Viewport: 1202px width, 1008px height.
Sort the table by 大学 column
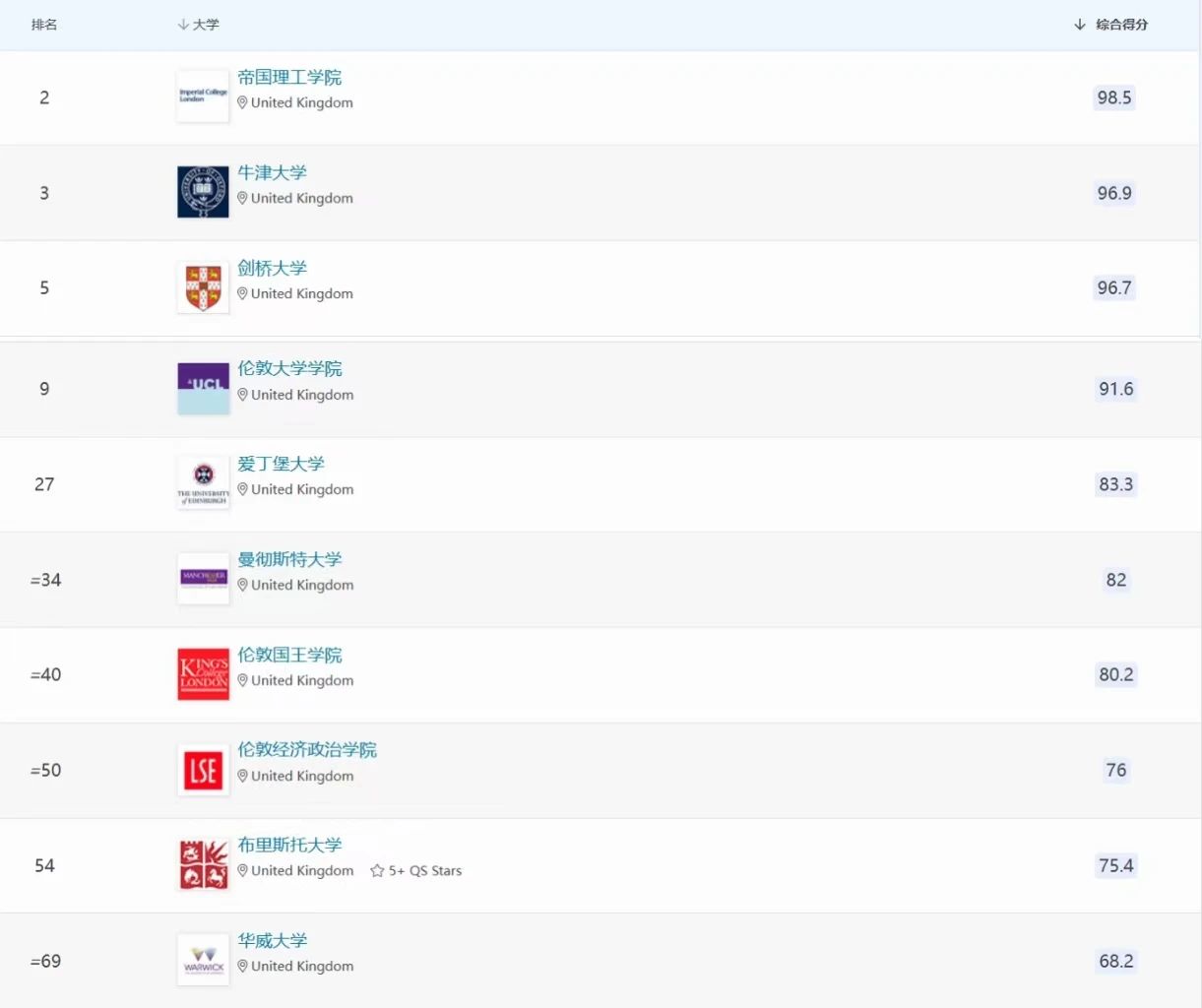pos(198,25)
